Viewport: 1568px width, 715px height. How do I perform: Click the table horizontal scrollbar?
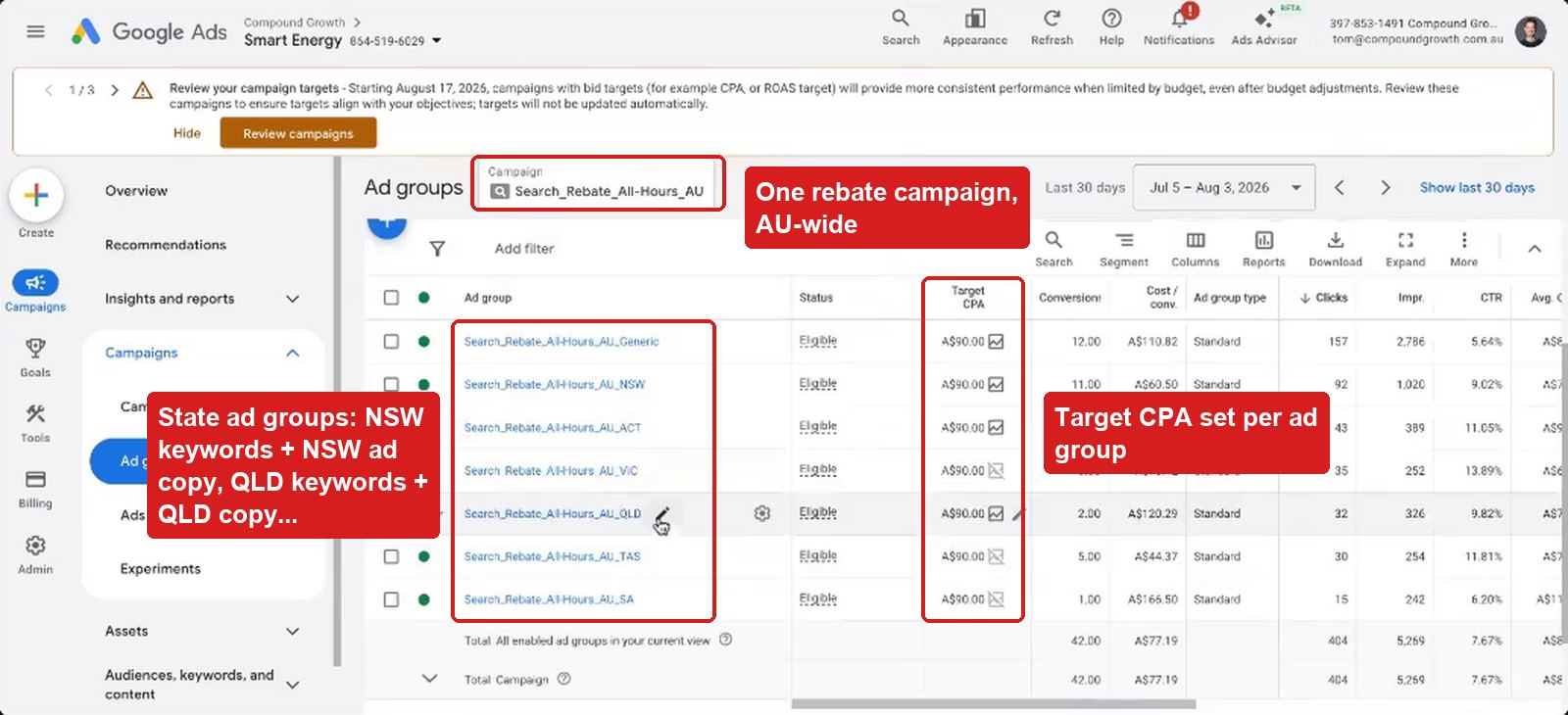point(994,704)
